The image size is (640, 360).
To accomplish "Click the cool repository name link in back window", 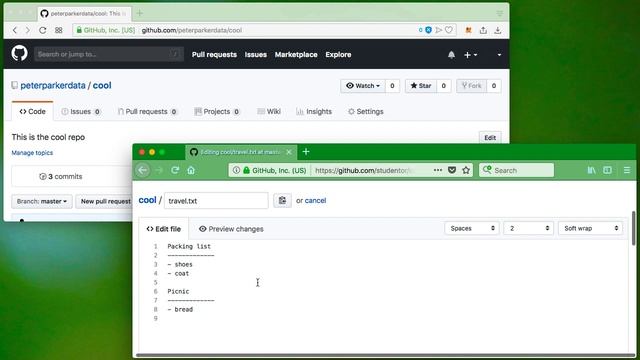I will tap(102, 85).
